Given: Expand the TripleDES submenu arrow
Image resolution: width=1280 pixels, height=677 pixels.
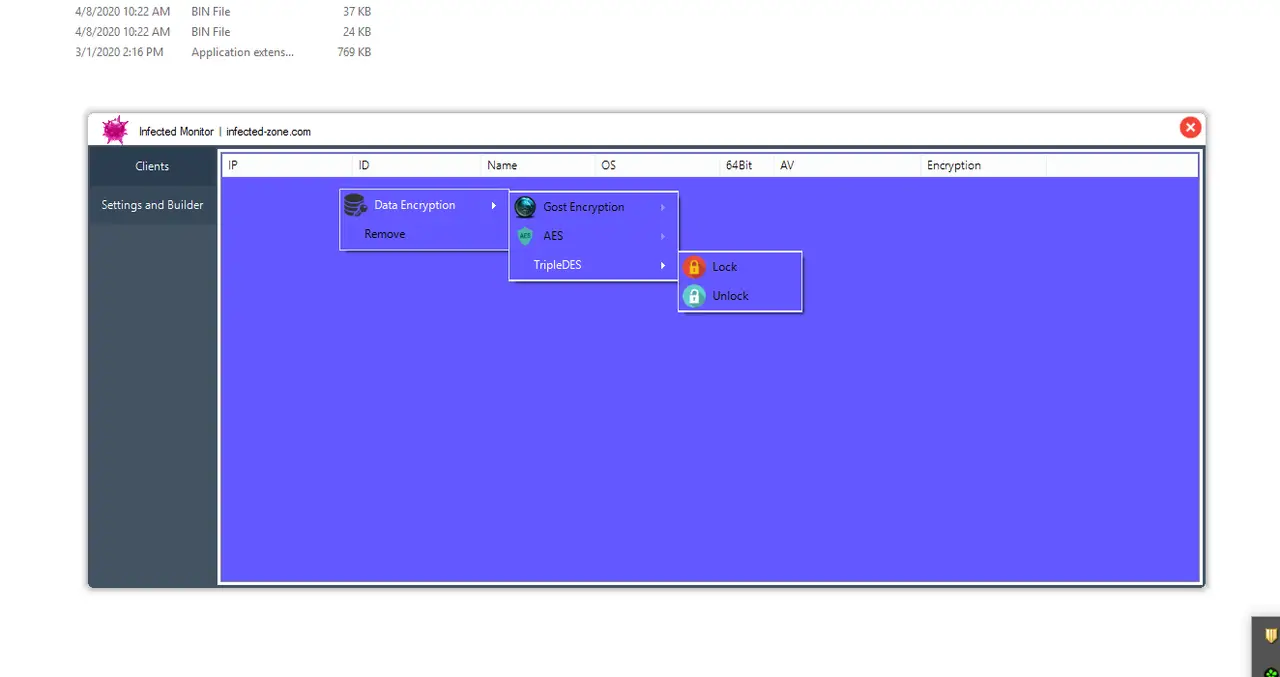Looking at the screenshot, I should point(662,265).
